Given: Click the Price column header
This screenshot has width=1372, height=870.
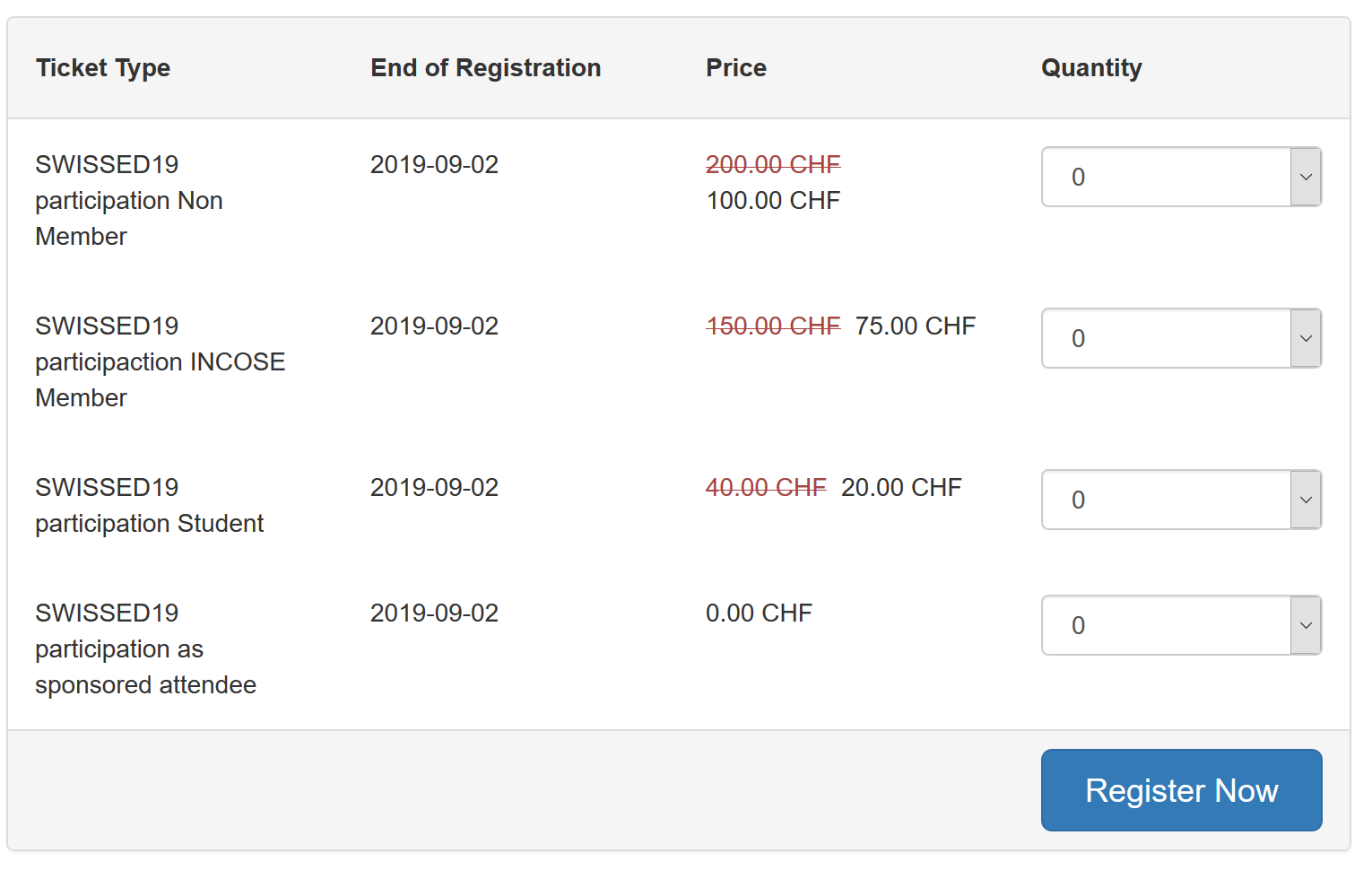Looking at the screenshot, I should tap(735, 68).
